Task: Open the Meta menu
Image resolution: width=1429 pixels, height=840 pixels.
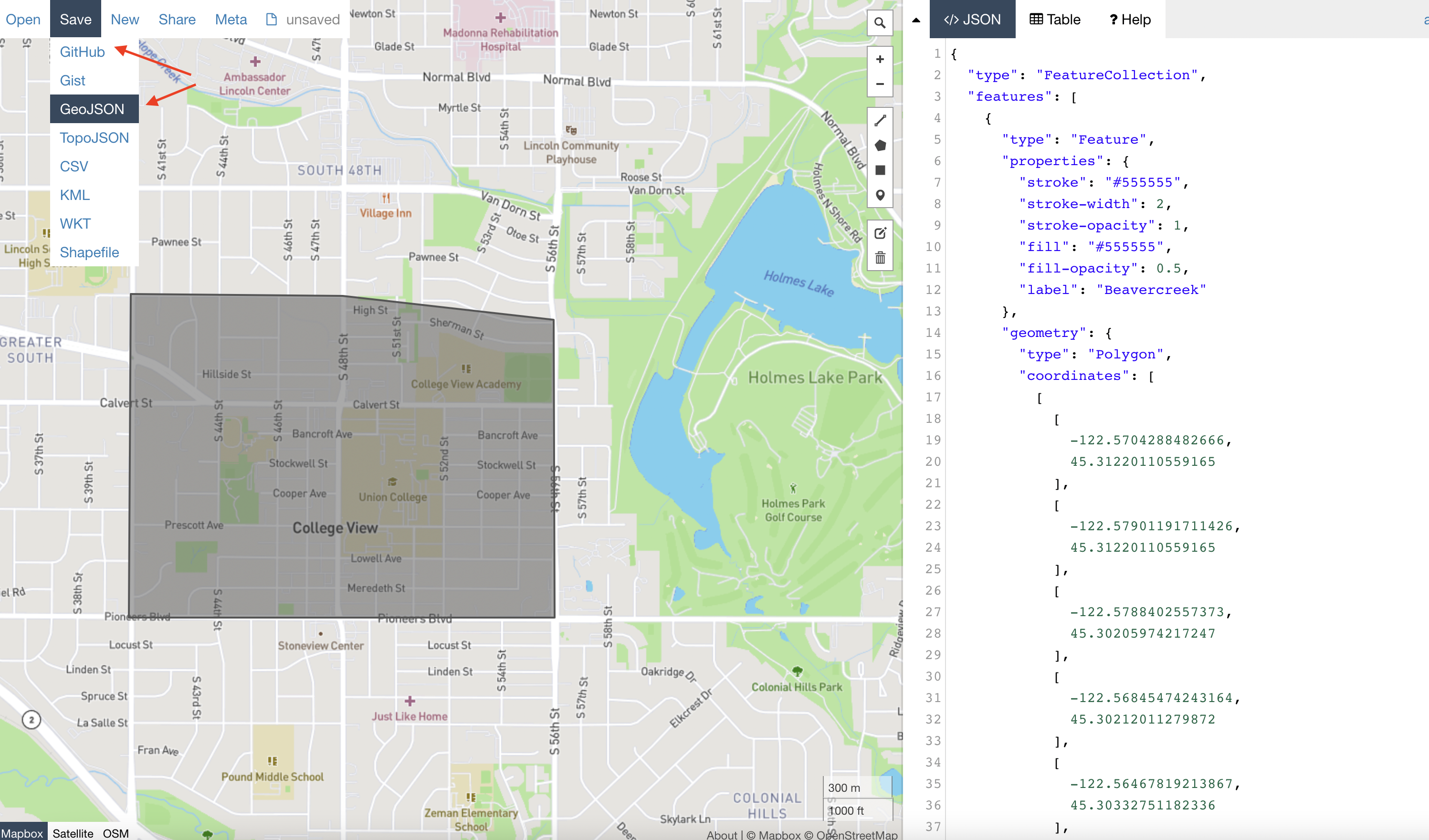Action: tap(231, 19)
